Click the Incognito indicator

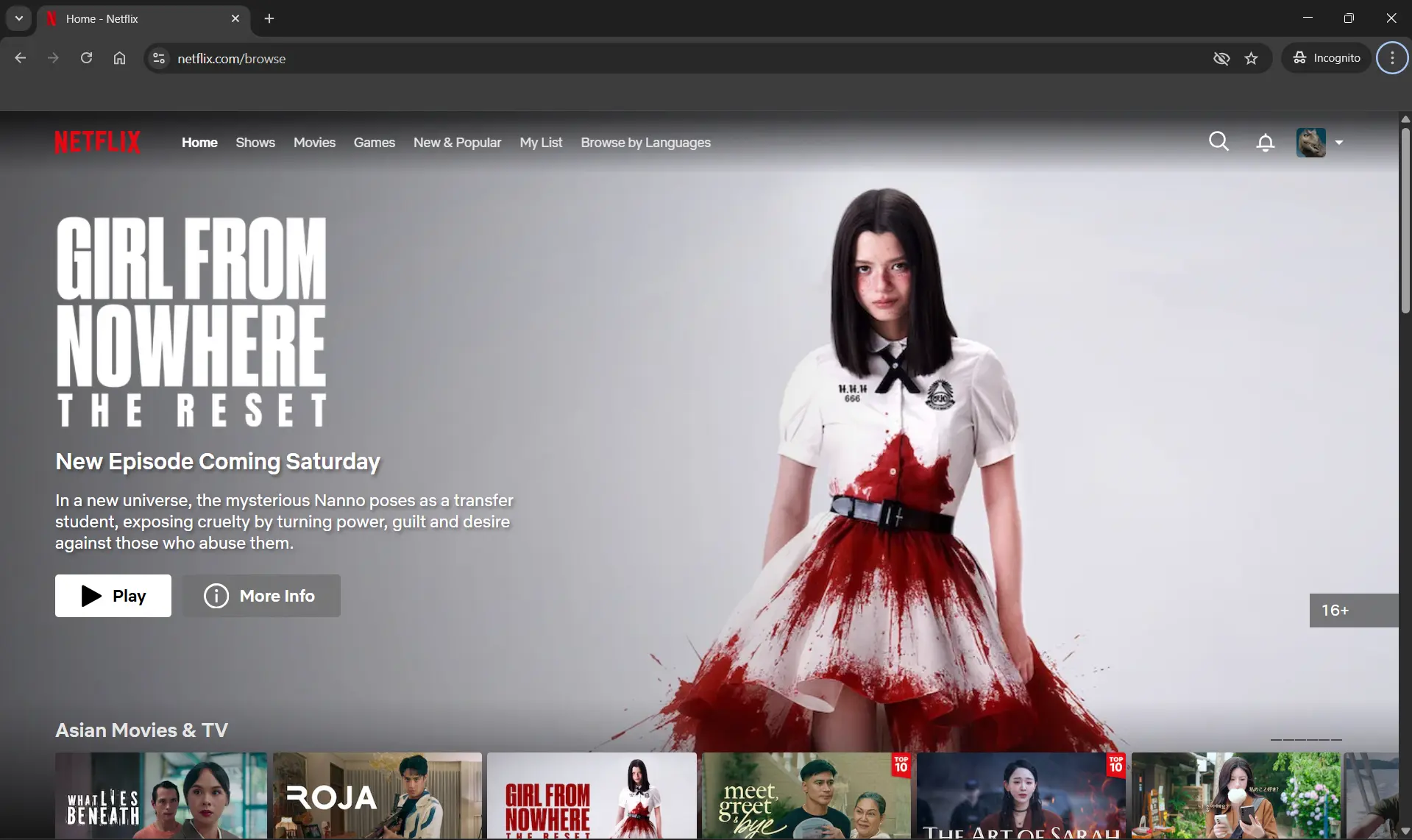[1327, 58]
